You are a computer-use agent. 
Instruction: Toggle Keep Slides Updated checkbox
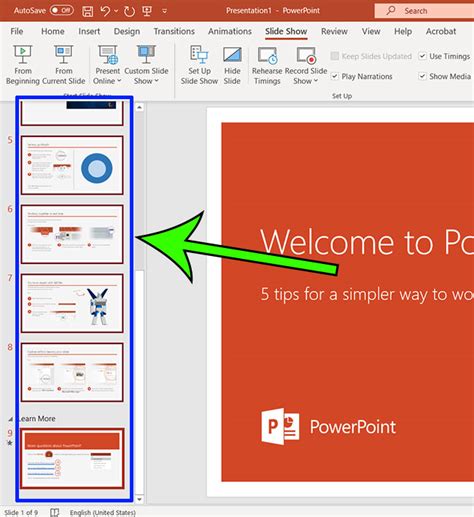point(334,56)
